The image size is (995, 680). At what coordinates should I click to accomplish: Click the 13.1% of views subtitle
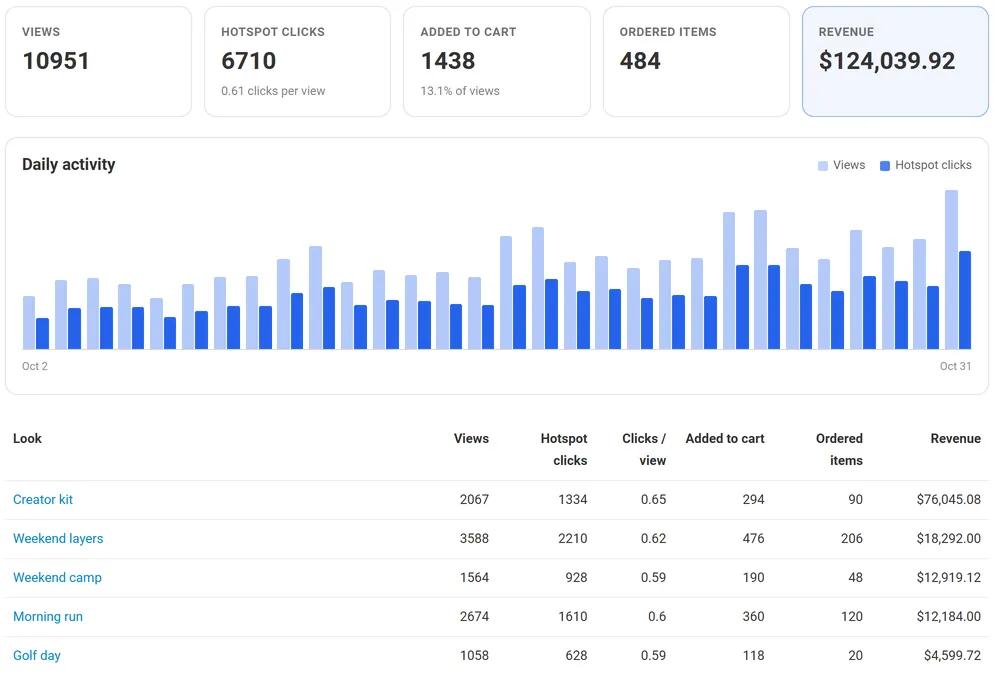pos(459,91)
